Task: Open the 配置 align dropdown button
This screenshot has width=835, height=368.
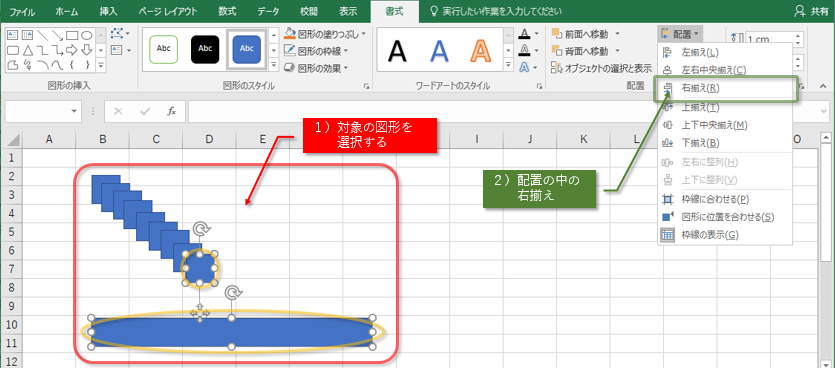Action: 681,34
